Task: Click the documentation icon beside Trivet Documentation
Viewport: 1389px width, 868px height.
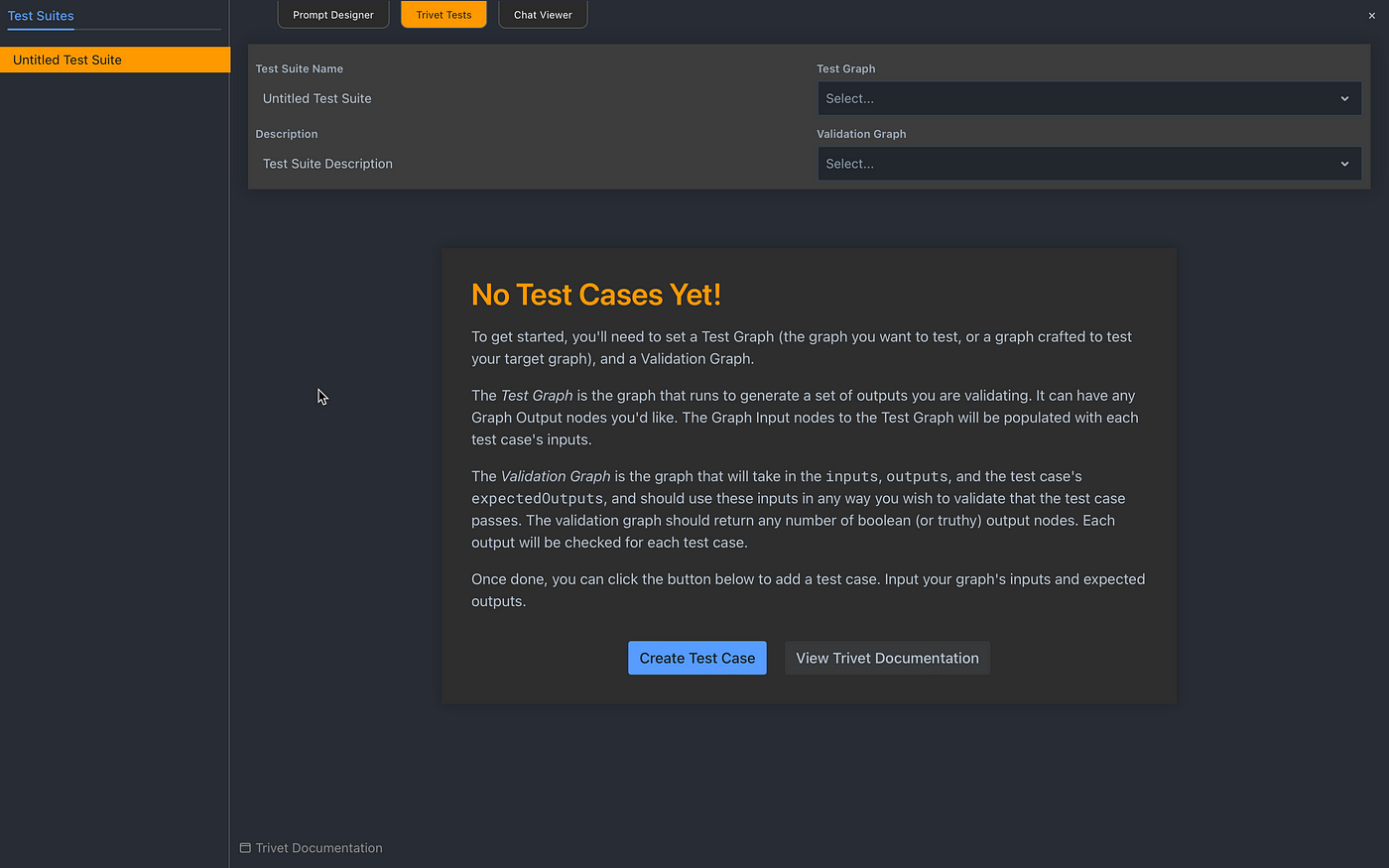Action: 244,847
